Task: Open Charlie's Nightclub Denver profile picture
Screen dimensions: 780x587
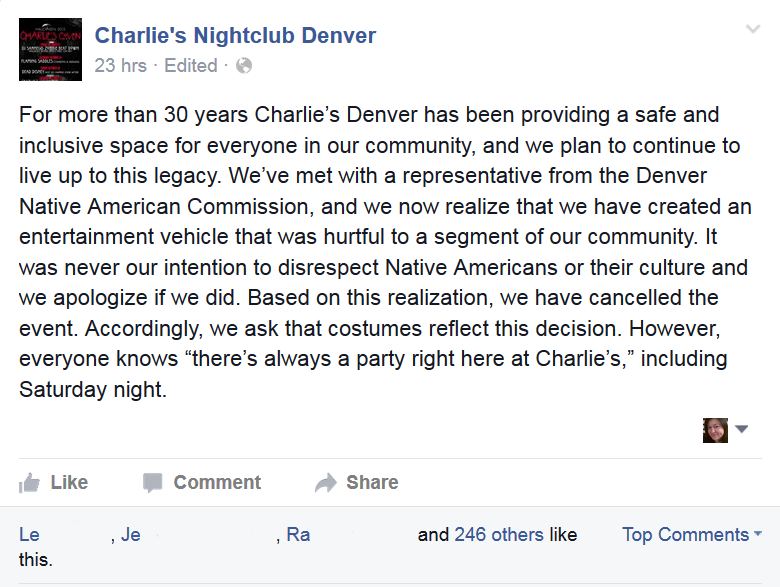Action: coord(50,50)
